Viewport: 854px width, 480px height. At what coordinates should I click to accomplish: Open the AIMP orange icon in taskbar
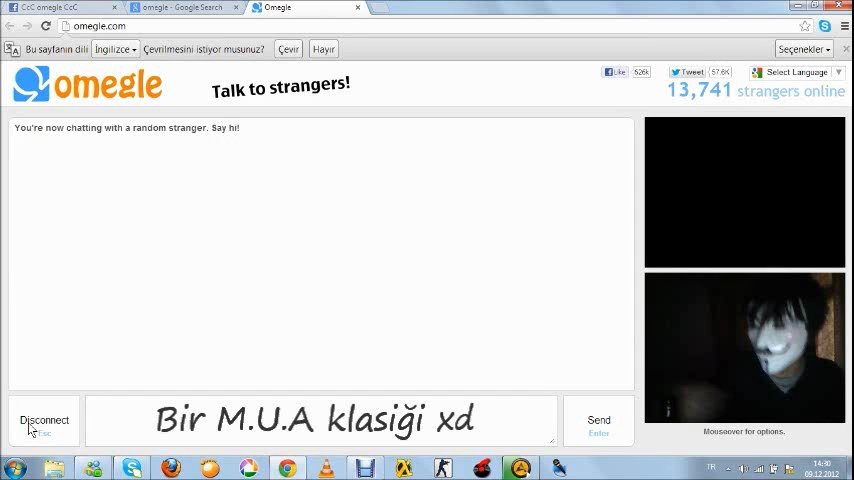[520, 468]
